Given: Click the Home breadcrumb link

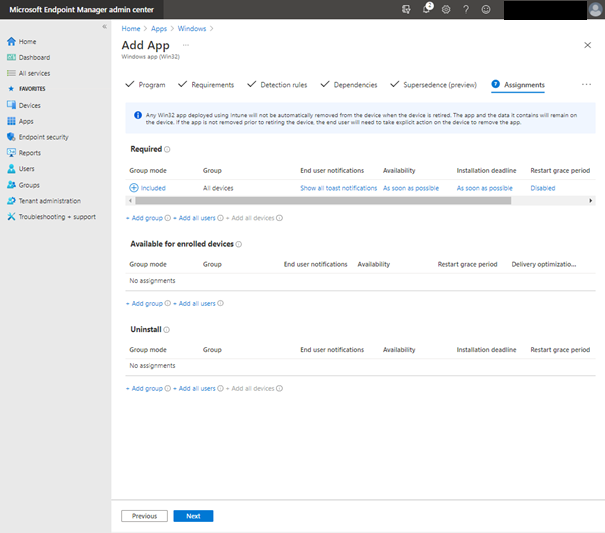Looking at the screenshot, I should pyautogui.click(x=131, y=29).
